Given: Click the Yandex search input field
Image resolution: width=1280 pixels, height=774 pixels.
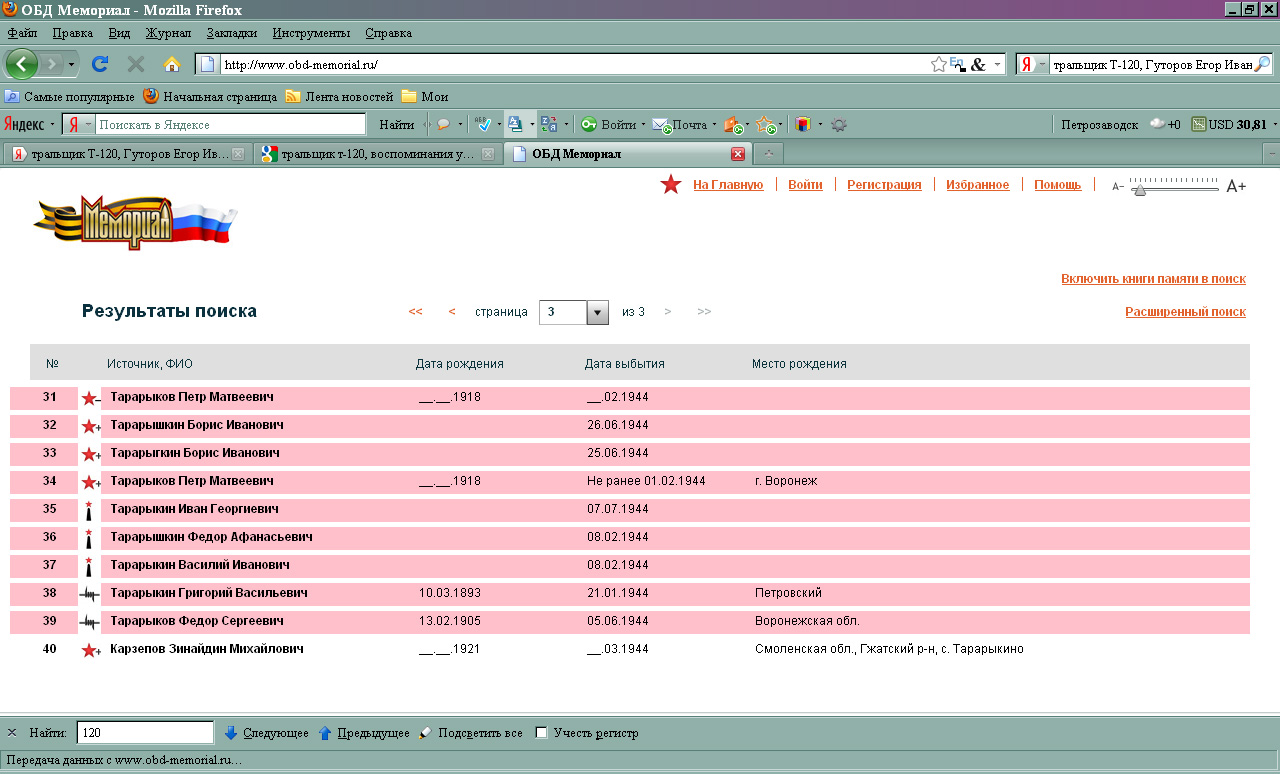Looking at the screenshot, I should (x=230, y=125).
